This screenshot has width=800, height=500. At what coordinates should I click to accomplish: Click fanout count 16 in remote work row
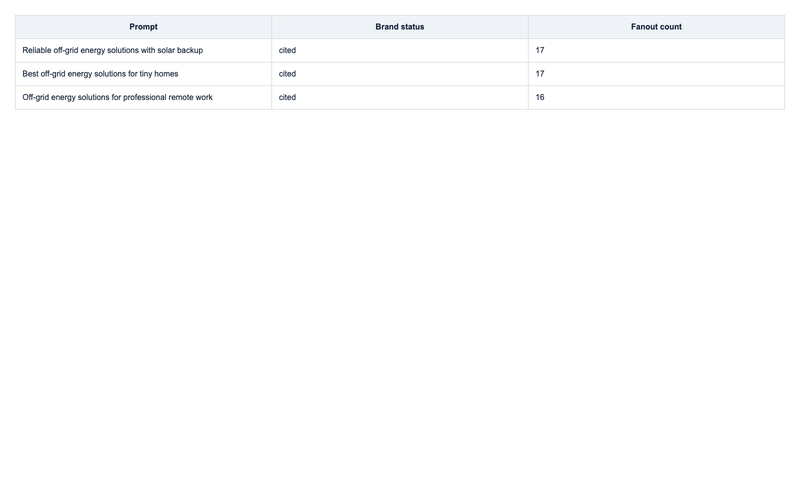click(x=540, y=97)
